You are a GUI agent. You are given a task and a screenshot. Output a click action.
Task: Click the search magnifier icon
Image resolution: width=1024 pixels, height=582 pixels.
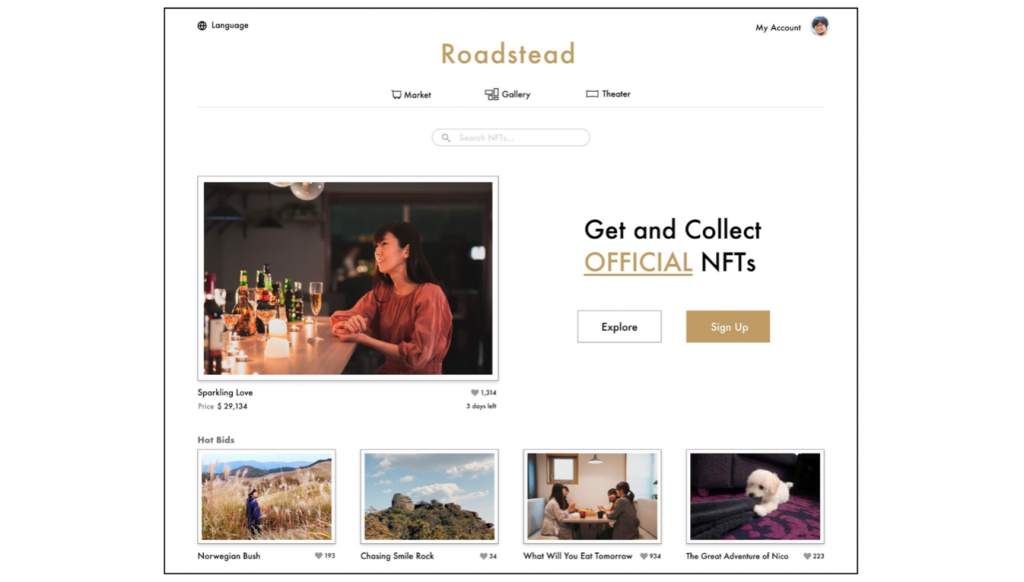point(445,138)
